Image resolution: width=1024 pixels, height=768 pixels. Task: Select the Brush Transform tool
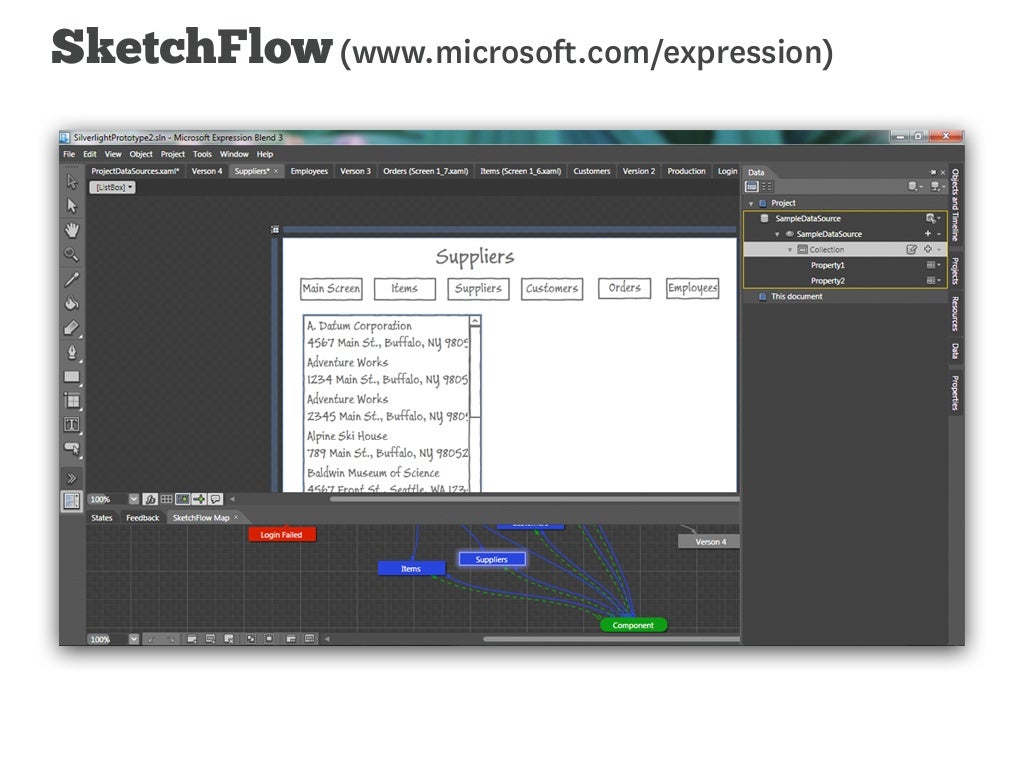tap(72, 328)
